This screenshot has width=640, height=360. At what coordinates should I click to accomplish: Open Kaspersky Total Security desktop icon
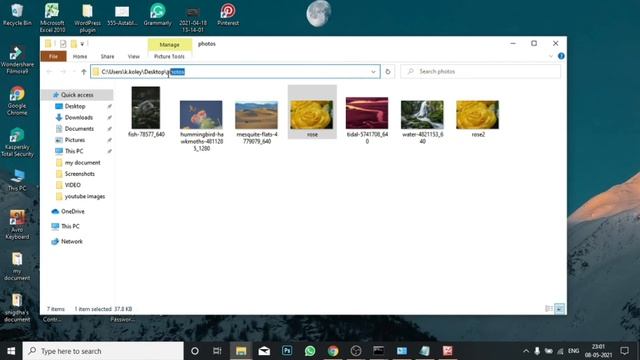coord(17,142)
